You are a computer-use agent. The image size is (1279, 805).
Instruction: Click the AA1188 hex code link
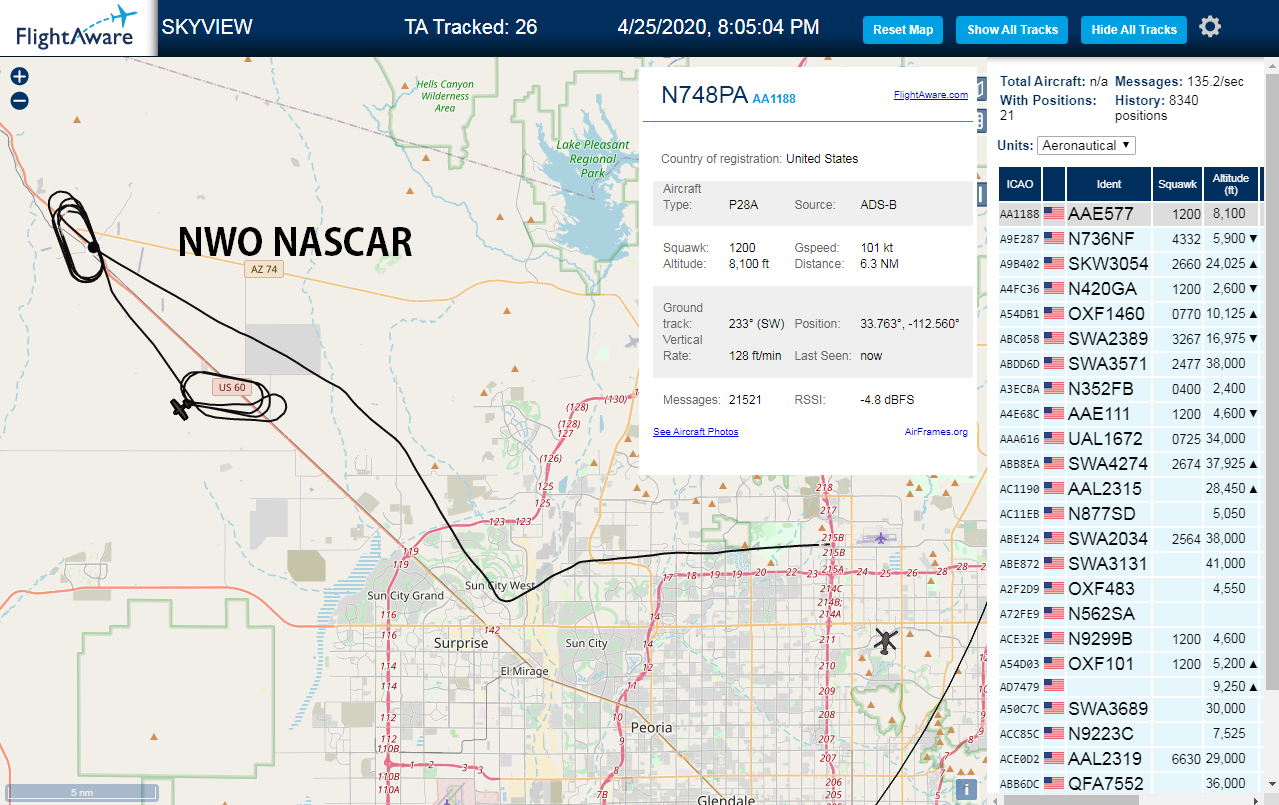(774, 98)
